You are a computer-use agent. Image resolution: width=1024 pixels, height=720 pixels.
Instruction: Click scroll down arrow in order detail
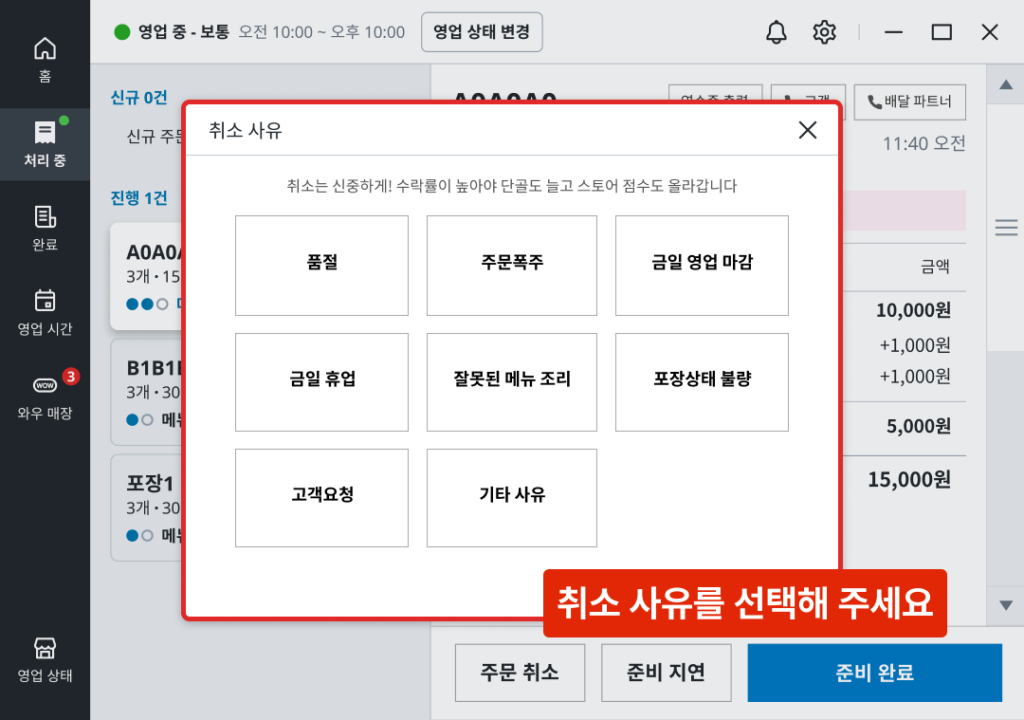tap(1006, 606)
